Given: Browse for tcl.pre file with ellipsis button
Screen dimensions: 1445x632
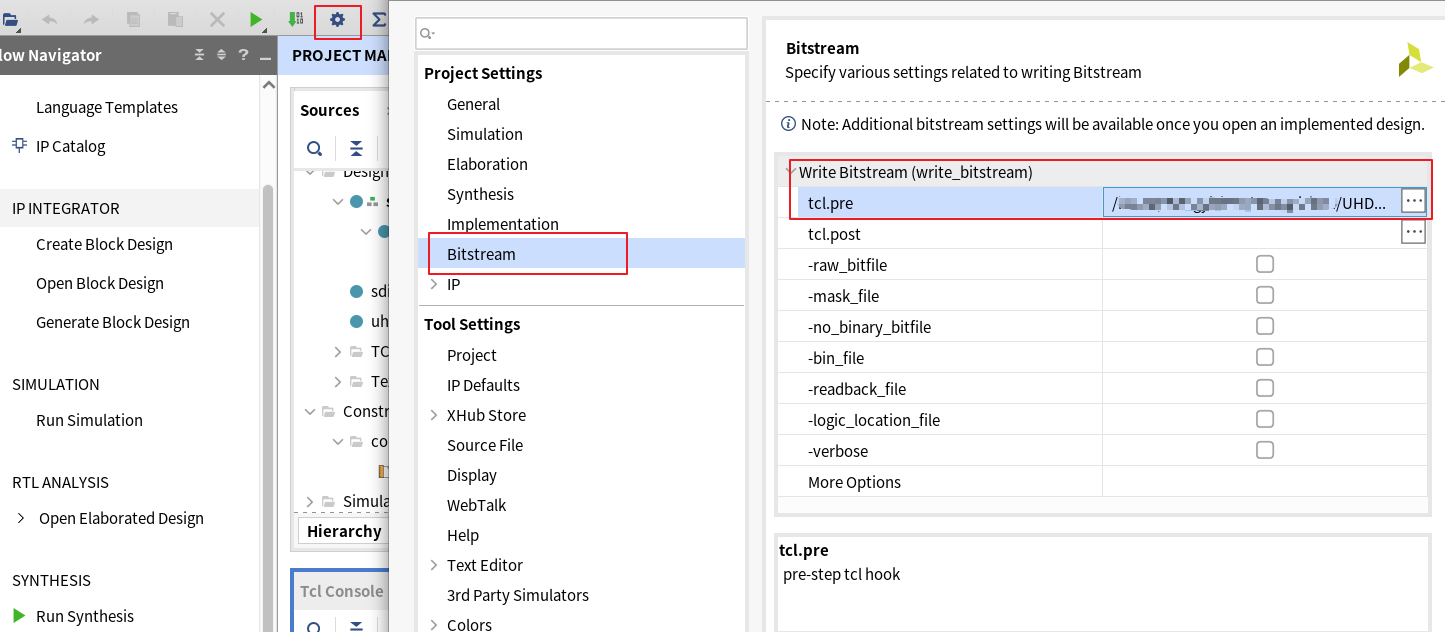Looking at the screenshot, I should pyautogui.click(x=1413, y=201).
